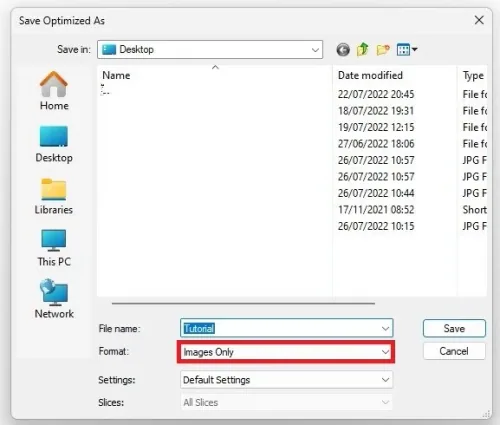
Task: Open the Home location in sidebar
Action: click(54, 91)
